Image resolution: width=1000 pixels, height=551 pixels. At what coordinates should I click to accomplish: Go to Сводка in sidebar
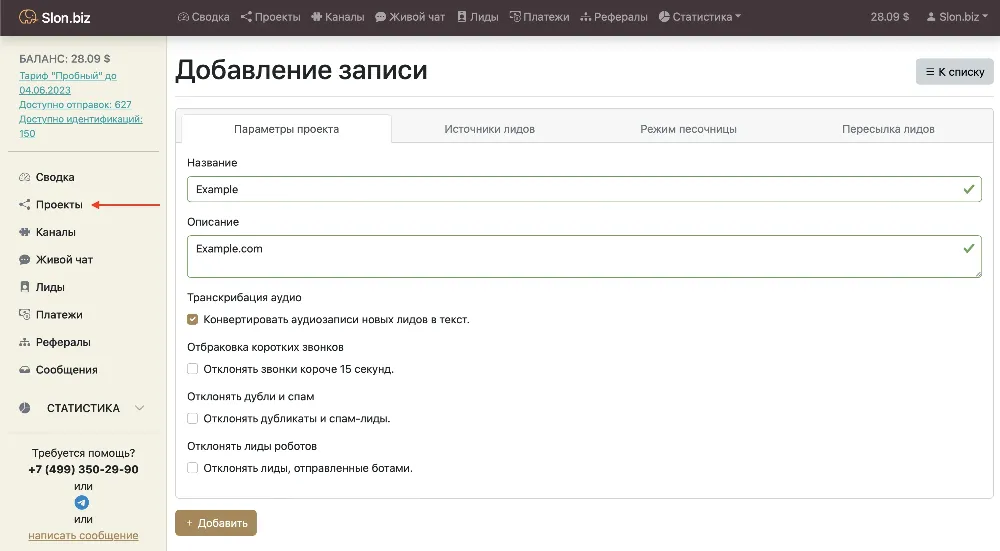tap(55, 177)
